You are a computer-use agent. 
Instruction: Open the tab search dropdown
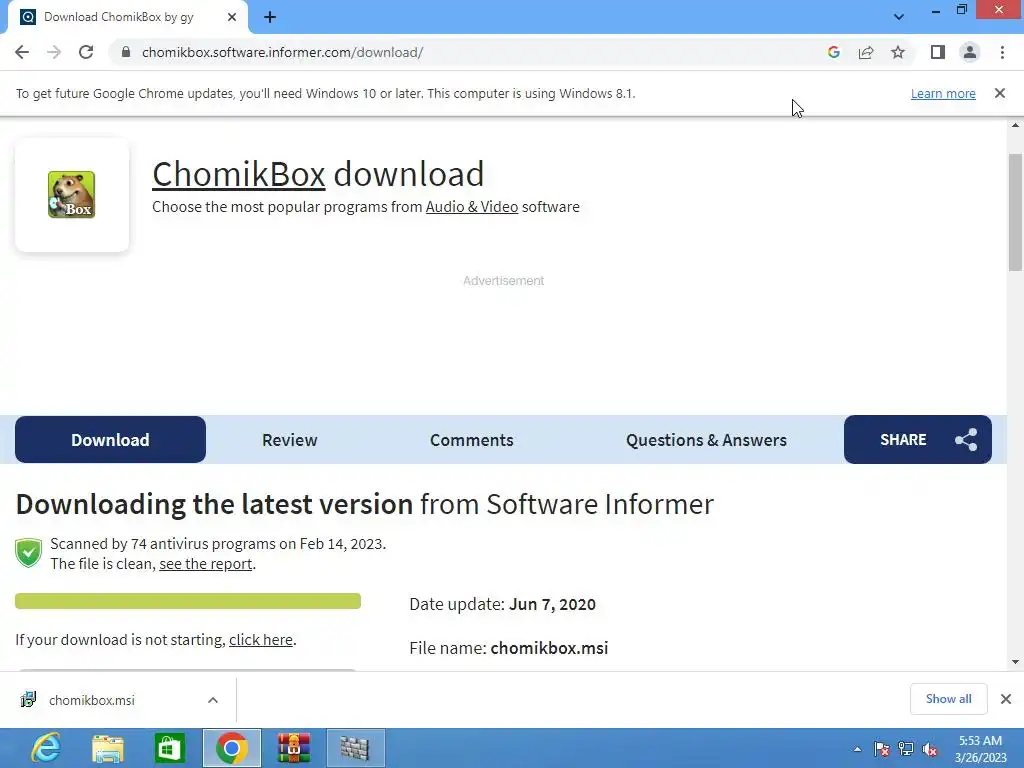tap(899, 17)
